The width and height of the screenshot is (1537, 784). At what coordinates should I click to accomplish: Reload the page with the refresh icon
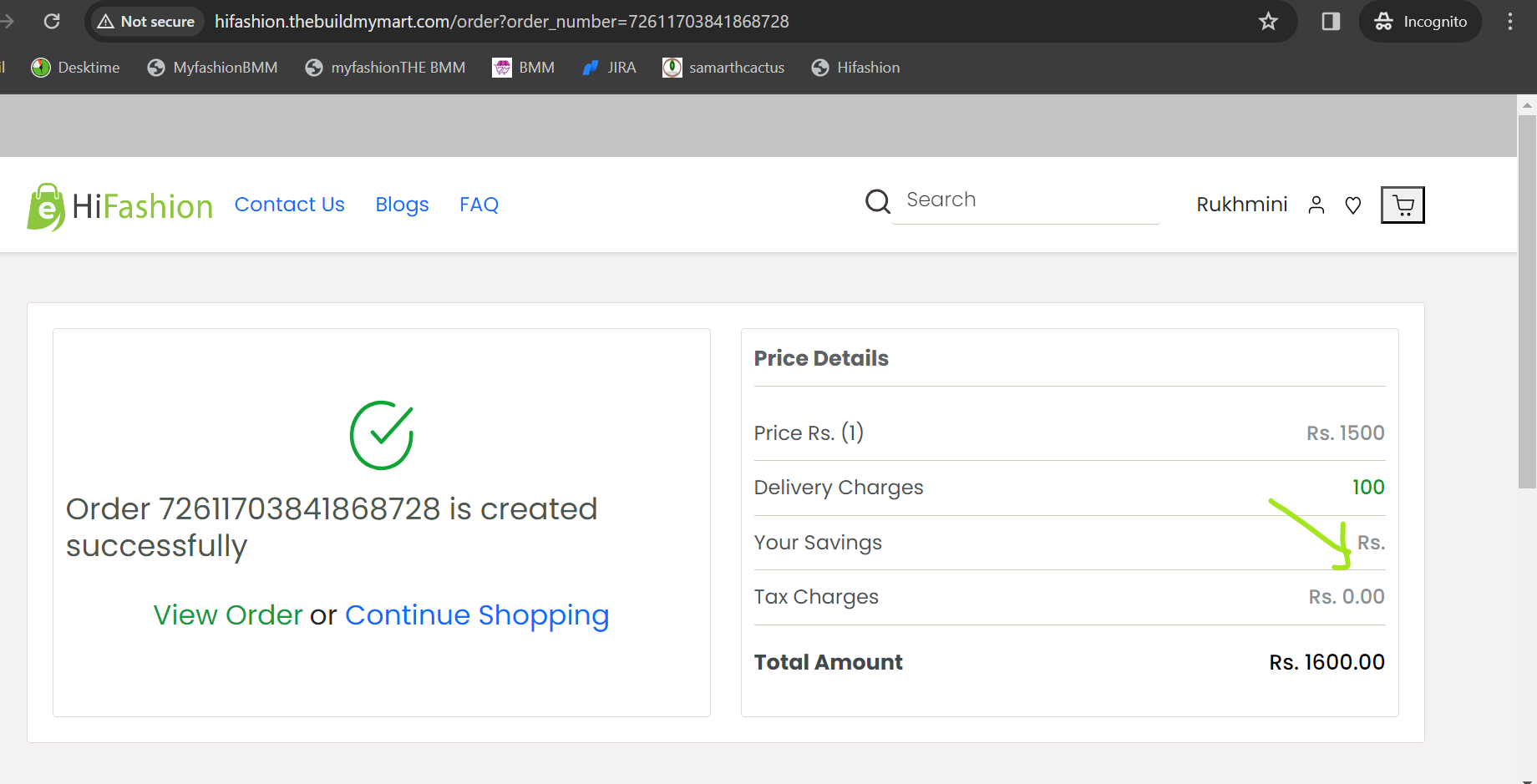[x=52, y=21]
